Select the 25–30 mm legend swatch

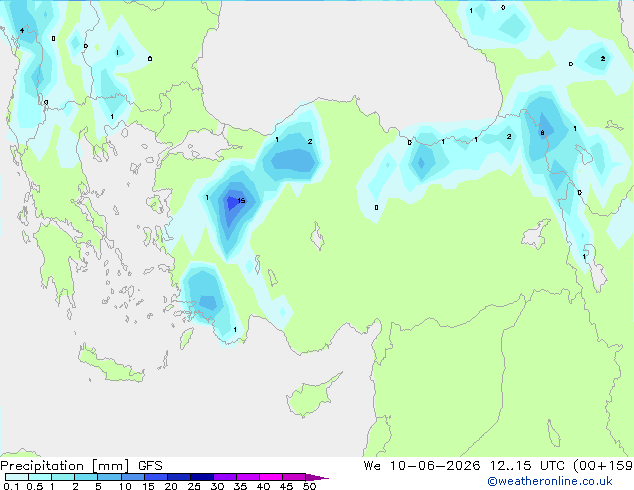(x=201, y=477)
